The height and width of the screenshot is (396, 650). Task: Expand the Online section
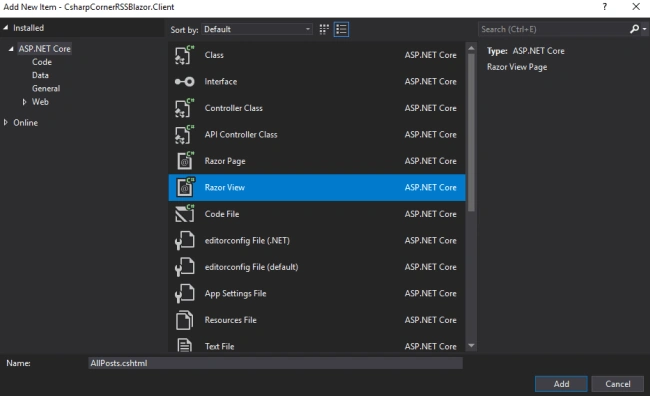[6, 122]
